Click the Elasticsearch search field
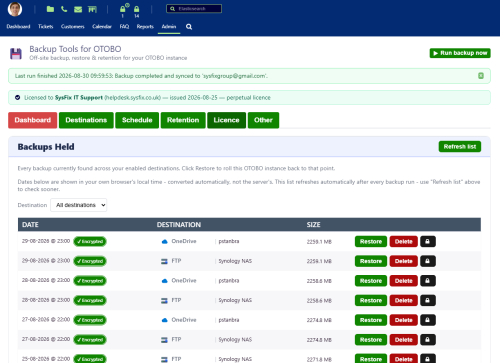The width and height of the screenshot is (500, 363). click(194, 9)
